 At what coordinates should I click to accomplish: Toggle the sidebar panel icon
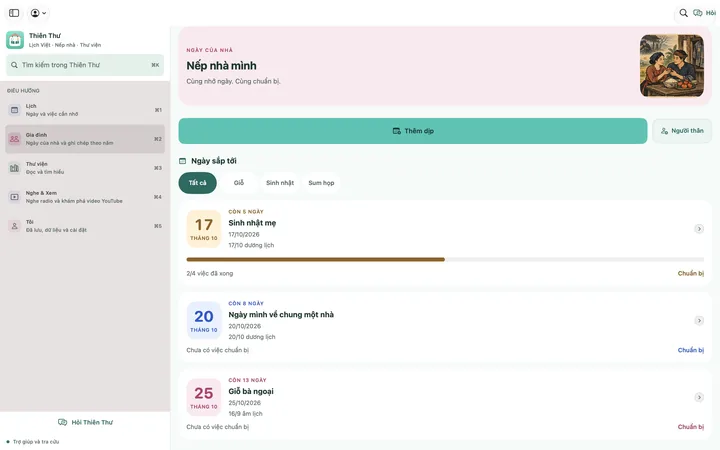coord(14,13)
